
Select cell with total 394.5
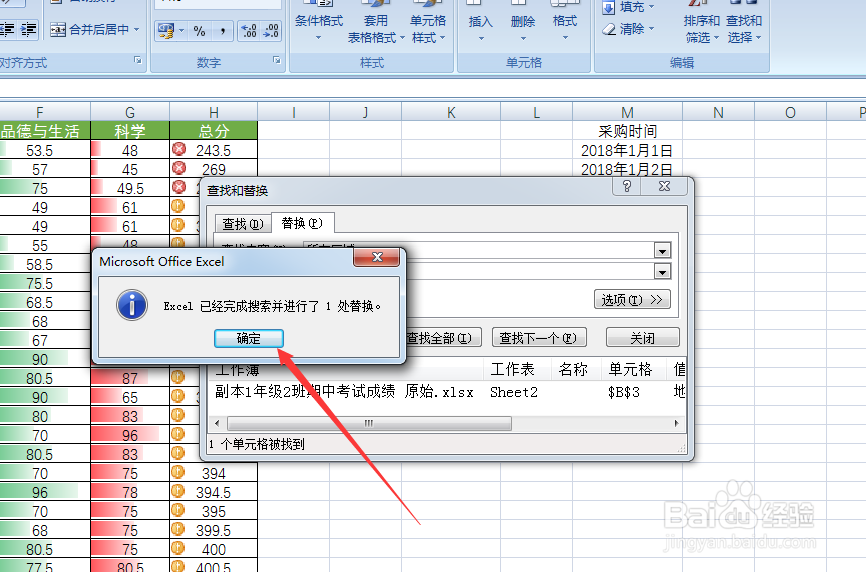point(214,492)
